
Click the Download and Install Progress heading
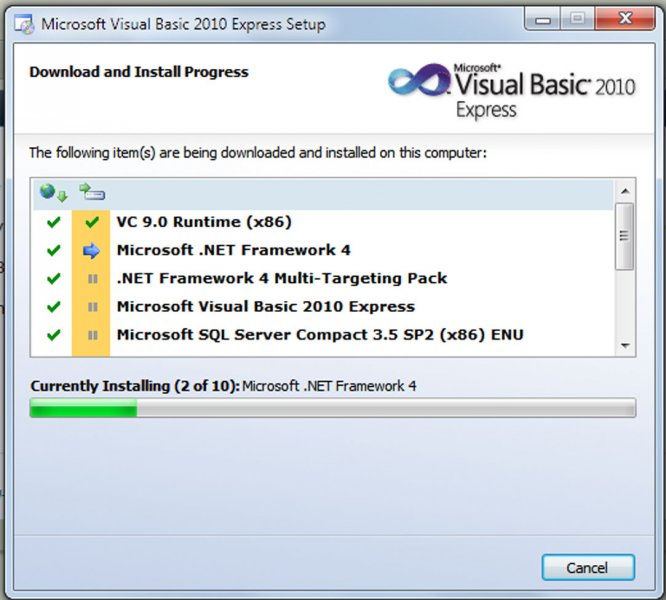[139, 72]
